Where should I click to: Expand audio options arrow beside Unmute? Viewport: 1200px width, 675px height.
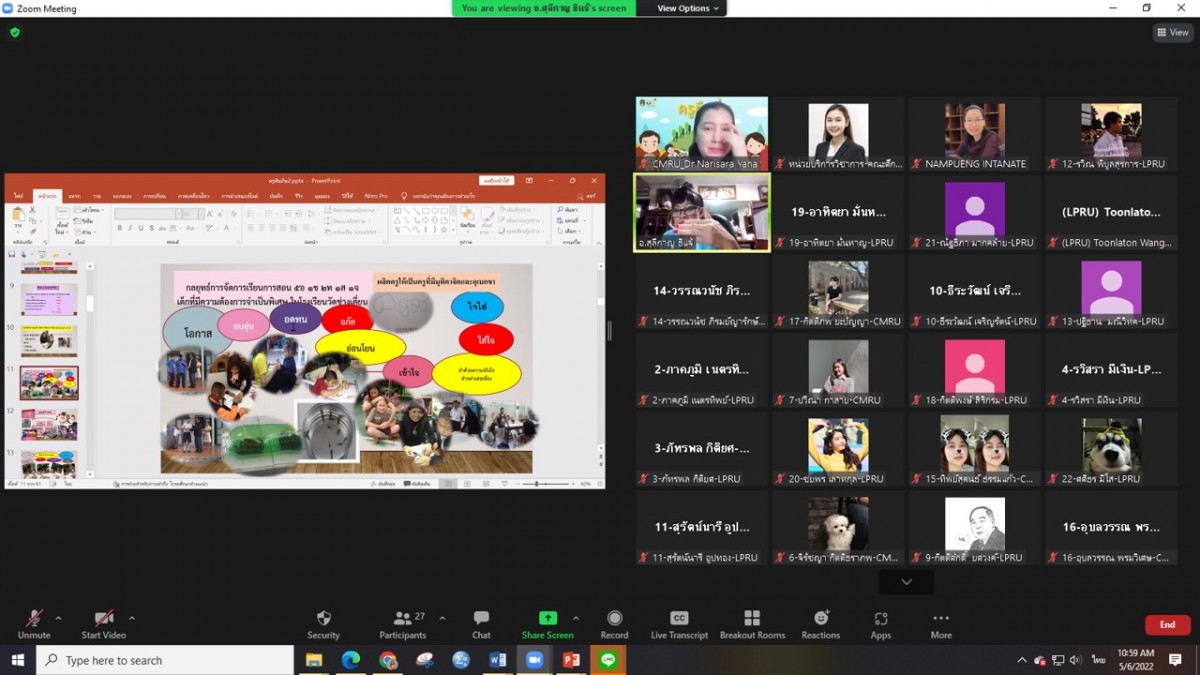(58, 618)
